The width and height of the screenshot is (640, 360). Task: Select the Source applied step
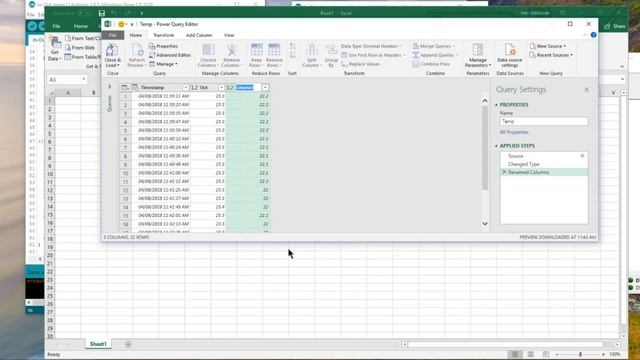click(x=516, y=156)
